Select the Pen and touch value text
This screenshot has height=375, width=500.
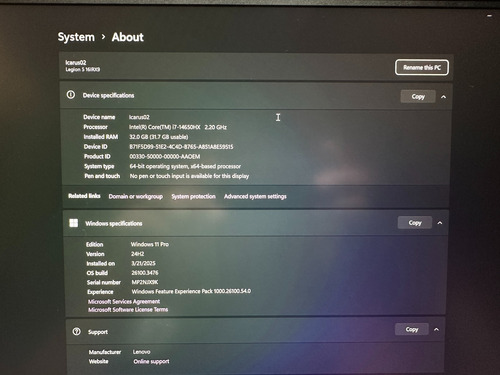coord(189,176)
